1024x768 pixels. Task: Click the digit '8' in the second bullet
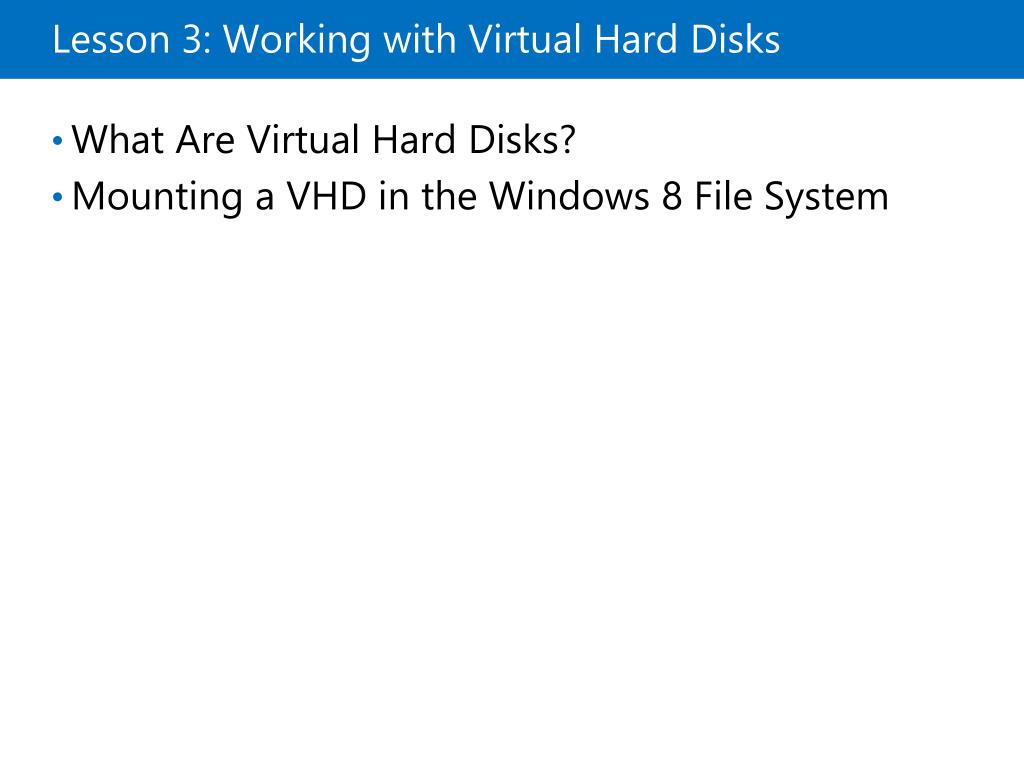(672, 196)
